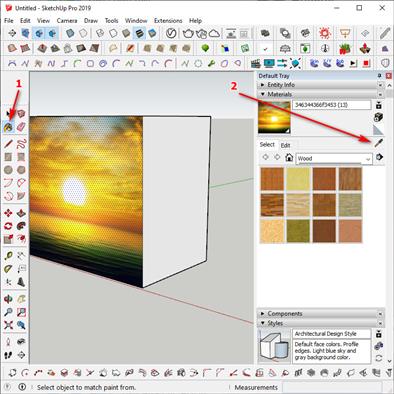Open the Extensions menu
394x394 pixels.
(168, 21)
